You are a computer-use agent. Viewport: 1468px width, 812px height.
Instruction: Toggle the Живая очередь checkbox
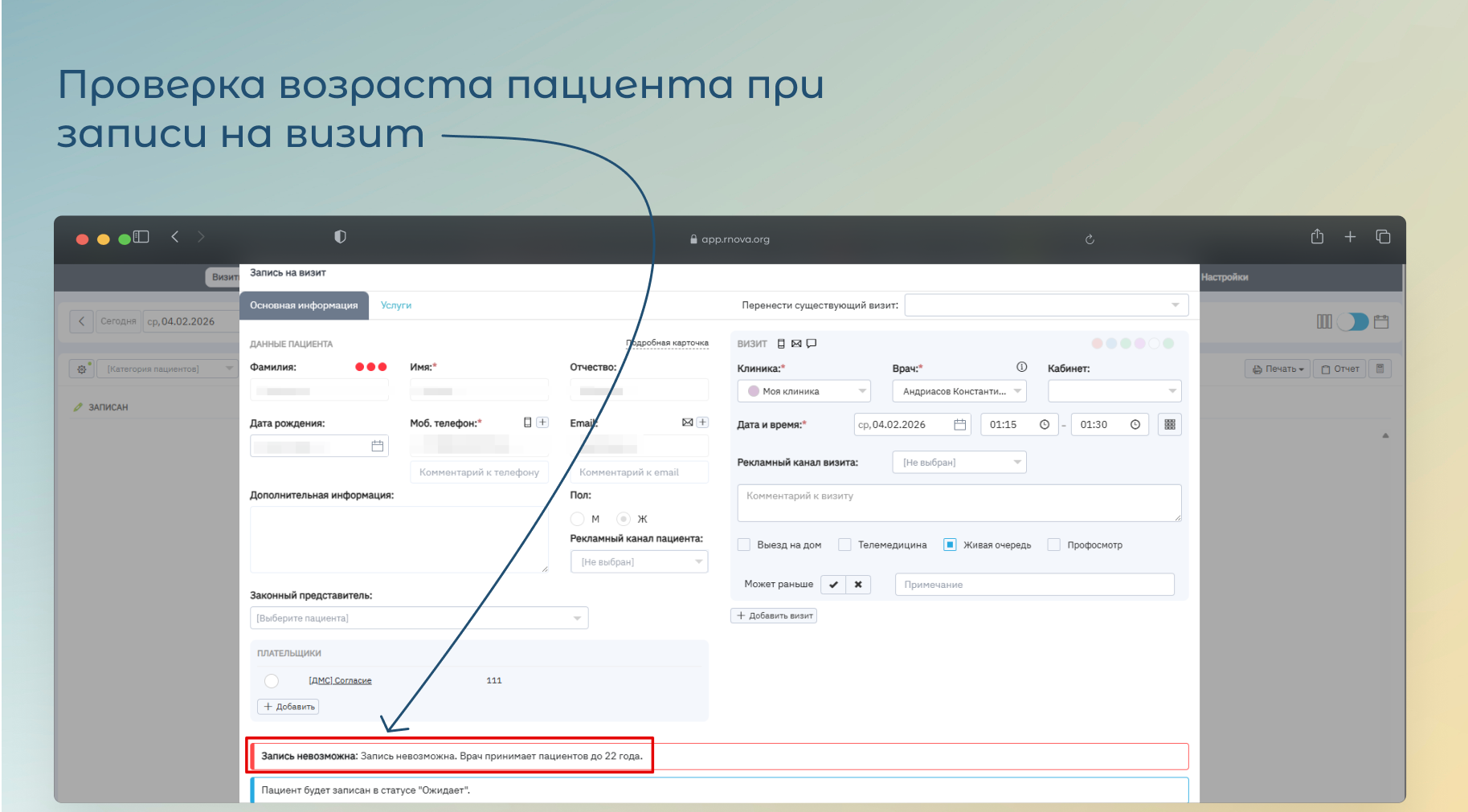point(950,545)
